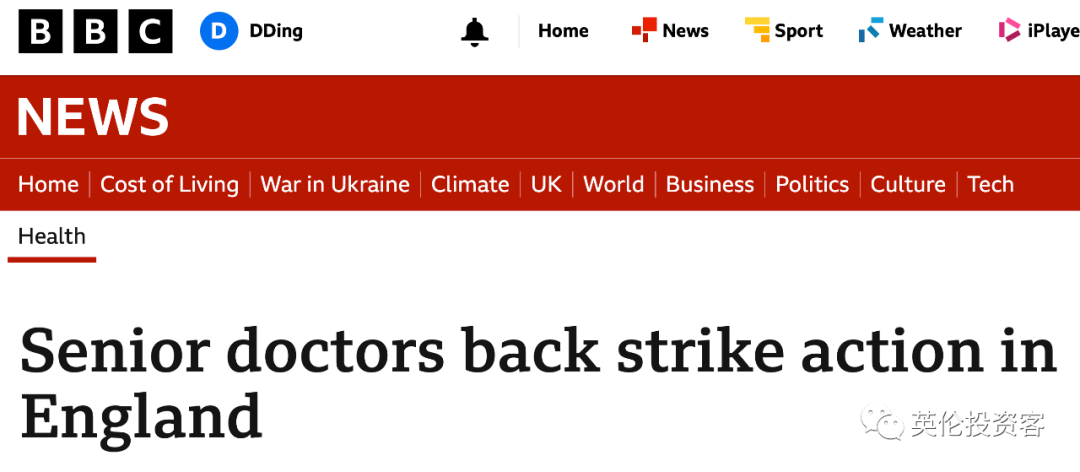The image size is (1080, 472).
Task: Select Home in red news menu
Action: coord(48,184)
